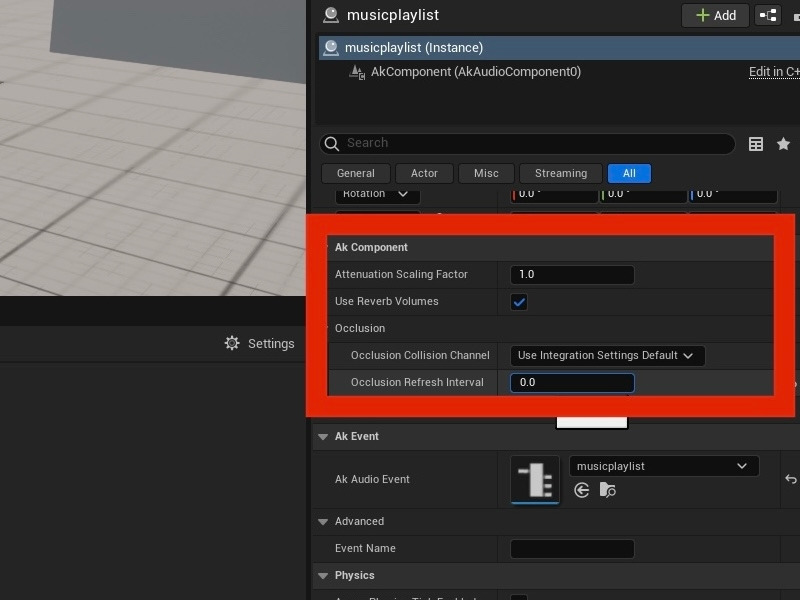The width and height of the screenshot is (800, 600).
Task: Click the AkComponent audio component icon
Action: [x=357, y=72]
